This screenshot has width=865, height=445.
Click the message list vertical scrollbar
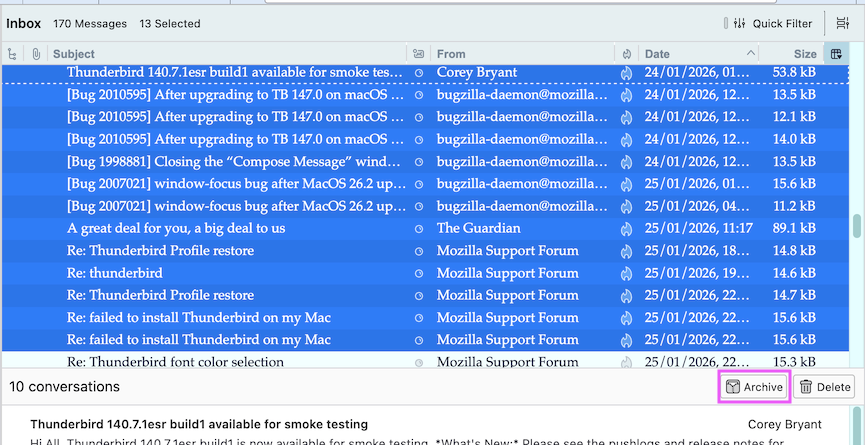856,228
